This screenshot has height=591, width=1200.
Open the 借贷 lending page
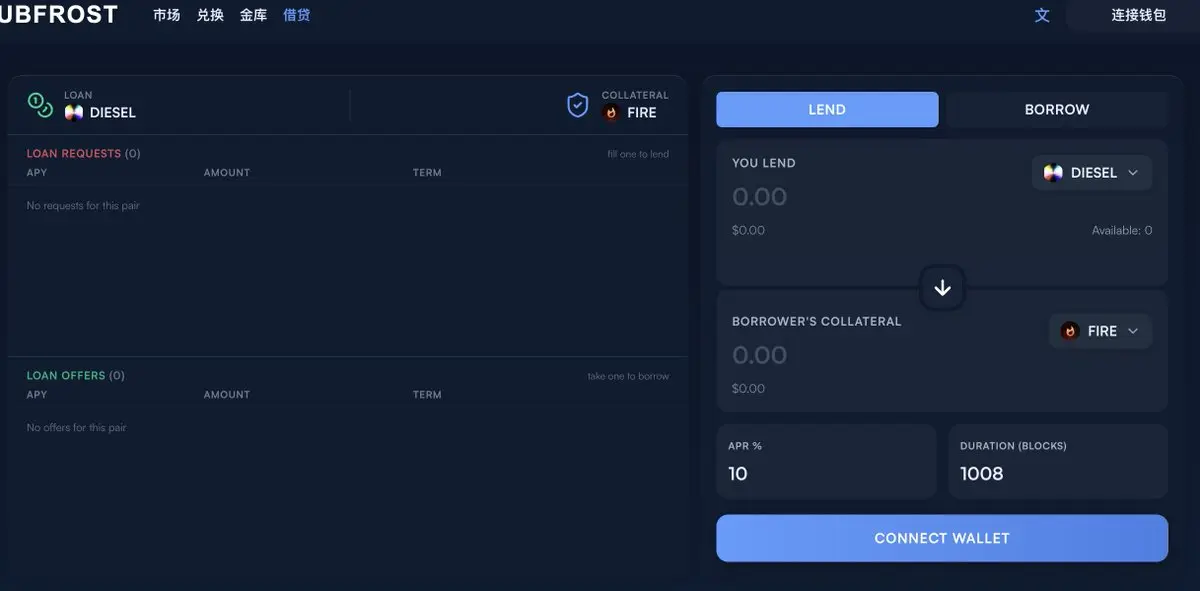[297, 15]
